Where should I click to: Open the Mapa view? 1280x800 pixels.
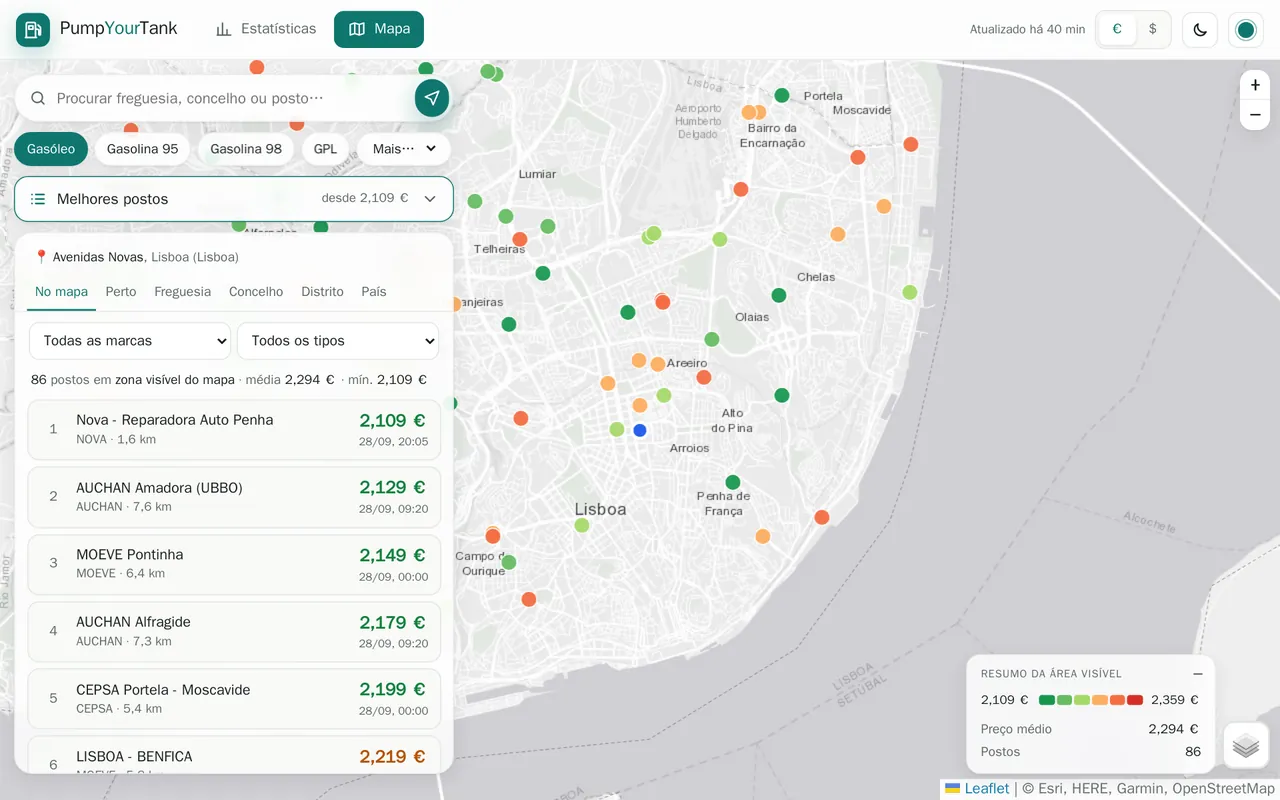point(379,29)
